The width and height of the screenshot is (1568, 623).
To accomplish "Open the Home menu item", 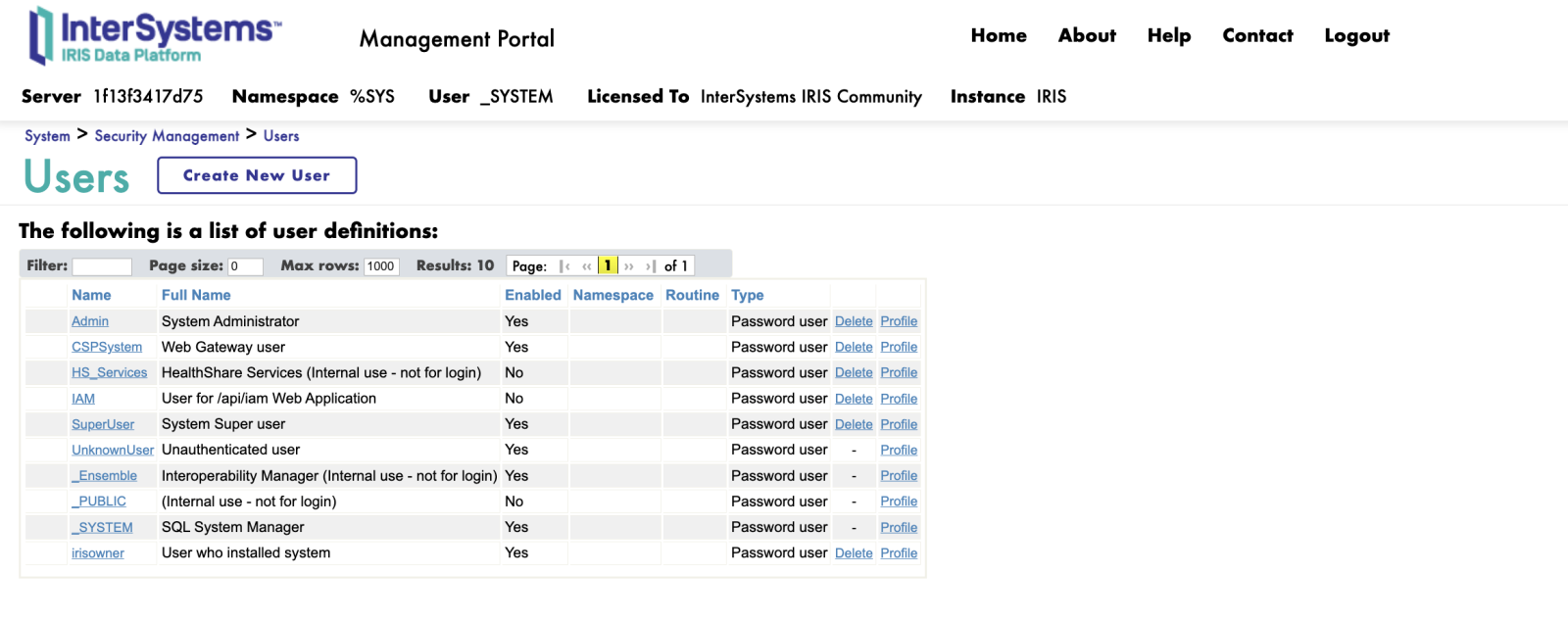I will coord(998,35).
